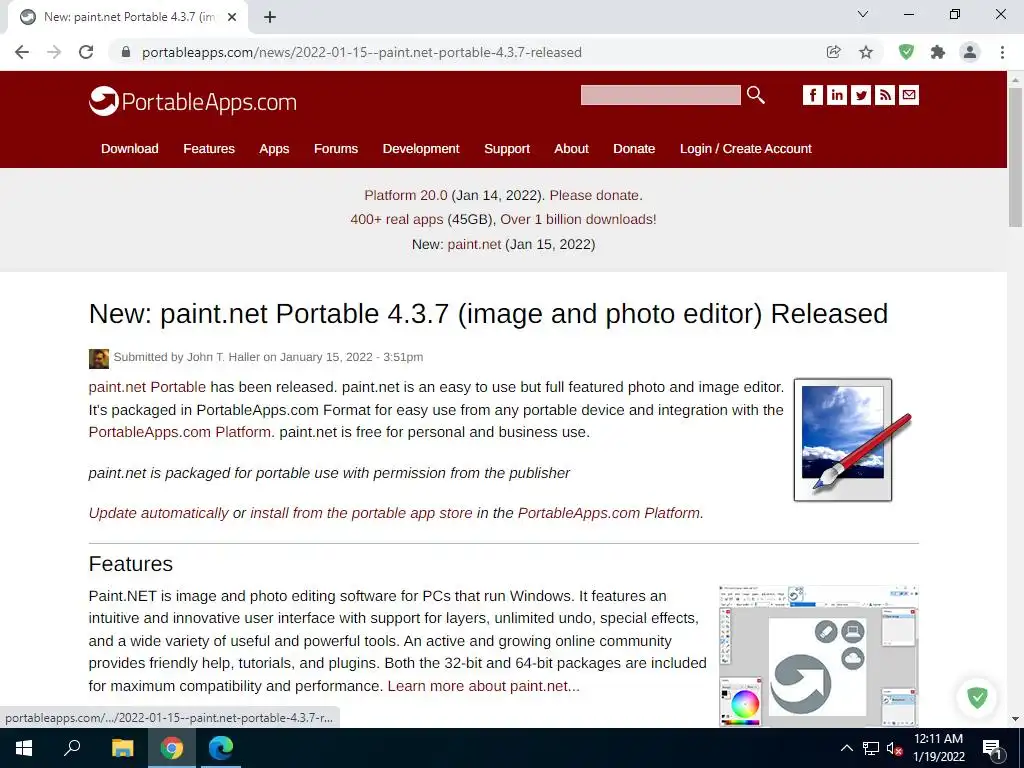Open the RSS feed icon
The height and width of the screenshot is (768, 1024).
[885, 95]
